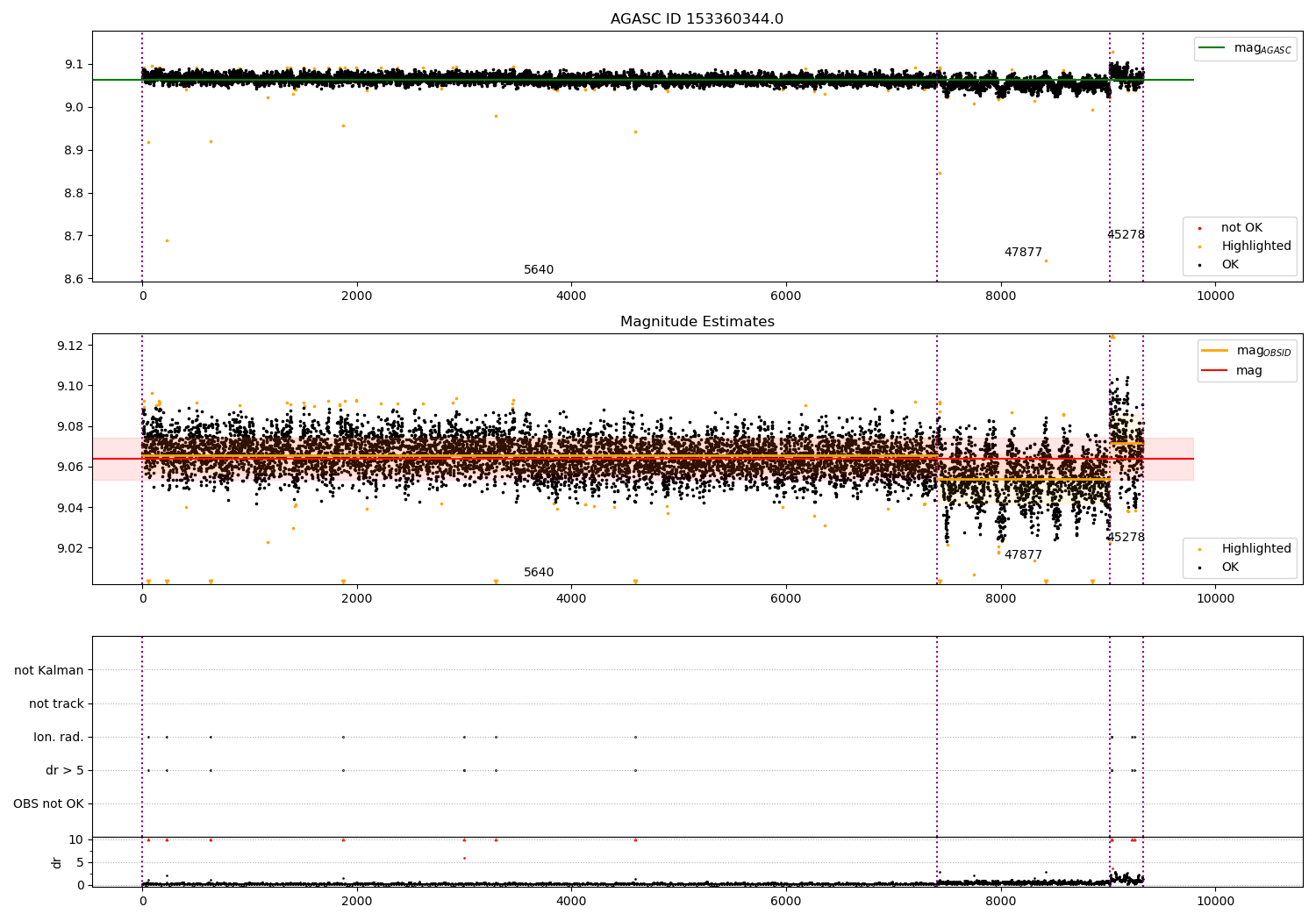Click the "dr > 5" row label
This screenshot has height=921, width=1316.
click(65, 770)
